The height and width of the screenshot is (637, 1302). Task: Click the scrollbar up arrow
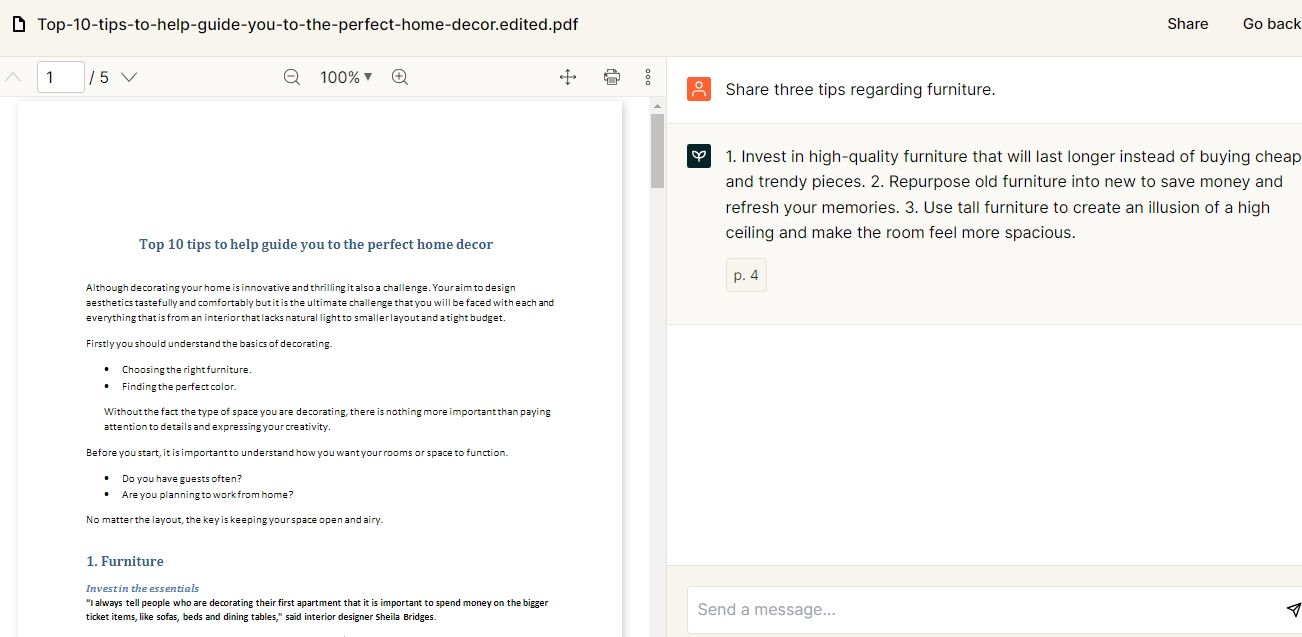pos(657,105)
